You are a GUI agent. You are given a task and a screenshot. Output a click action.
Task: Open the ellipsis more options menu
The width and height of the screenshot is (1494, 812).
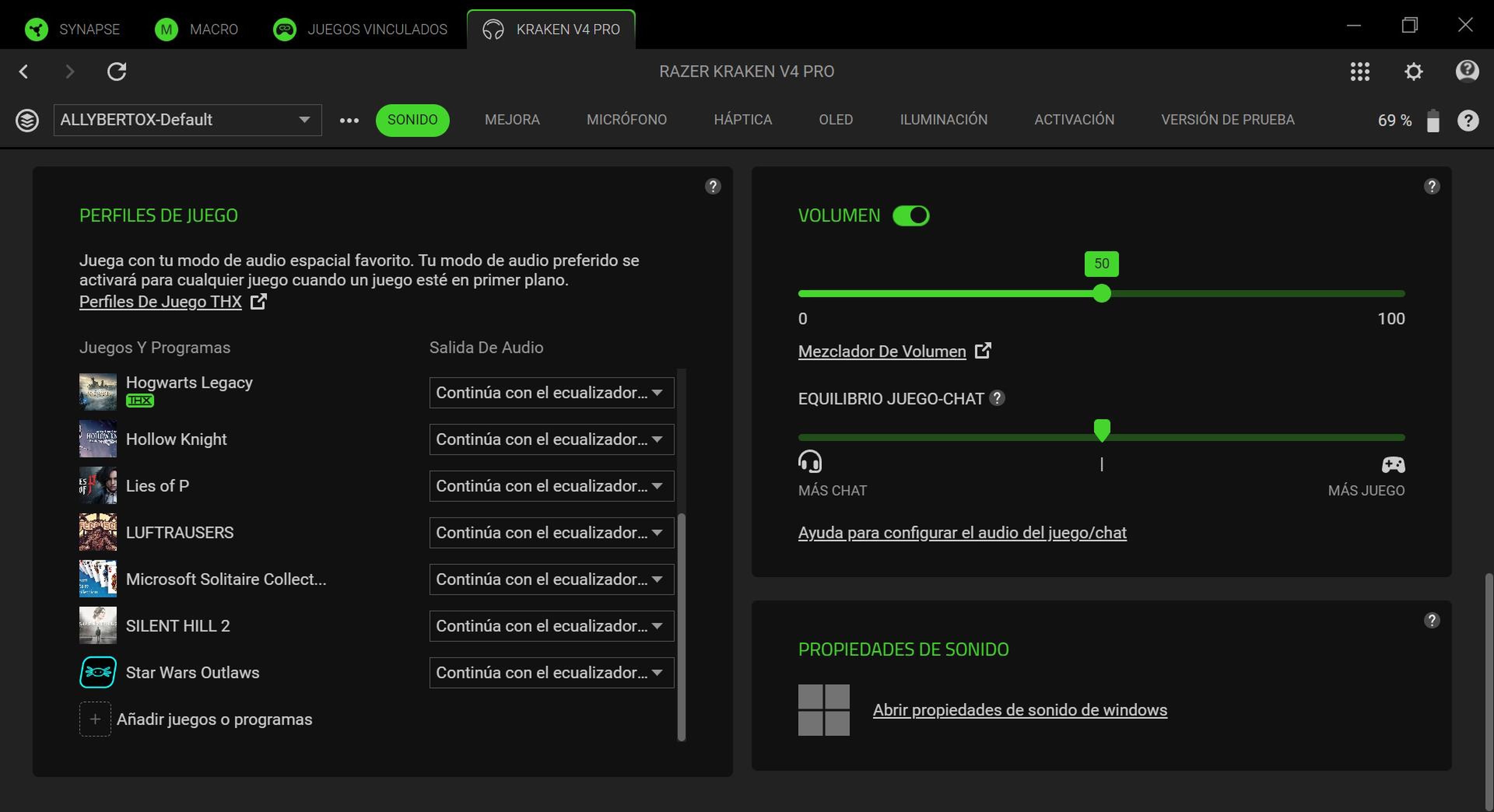349,120
